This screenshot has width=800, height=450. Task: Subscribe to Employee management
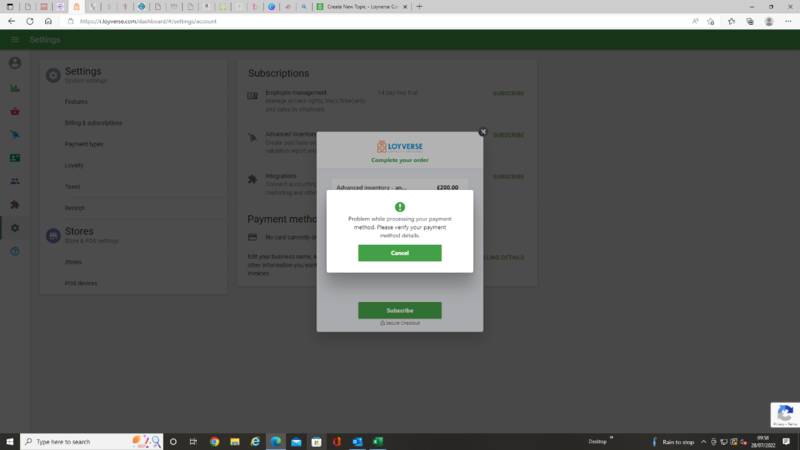(x=508, y=93)
